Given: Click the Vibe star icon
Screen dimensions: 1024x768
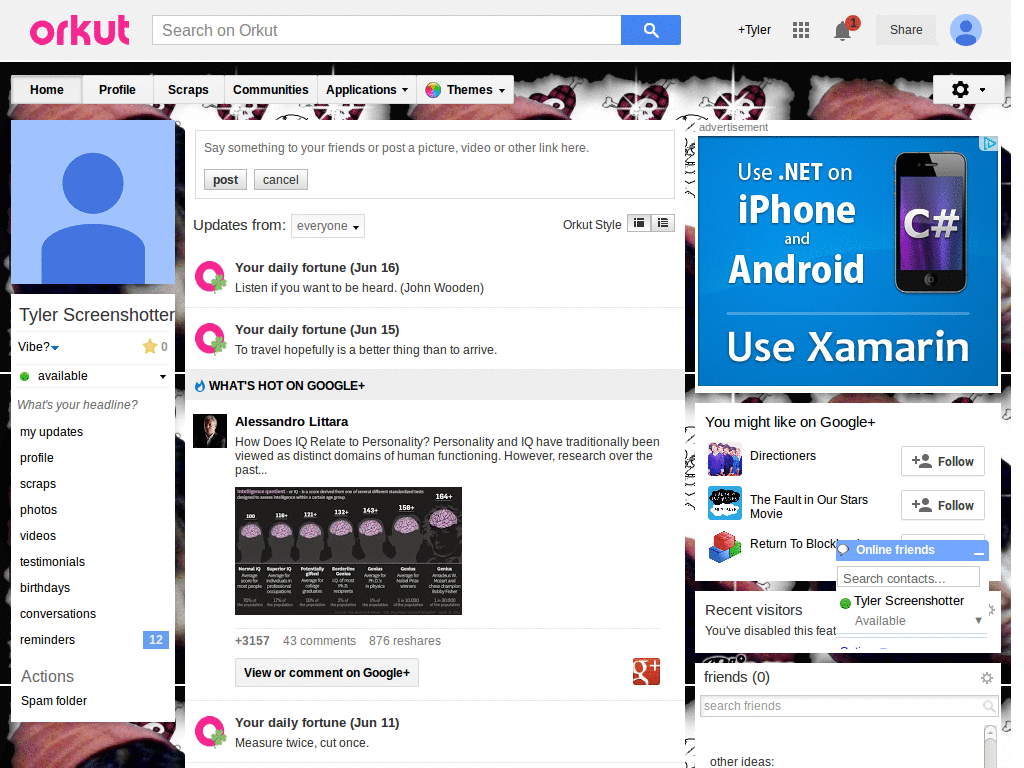Looking at the screenshot, I should [150, 347].
